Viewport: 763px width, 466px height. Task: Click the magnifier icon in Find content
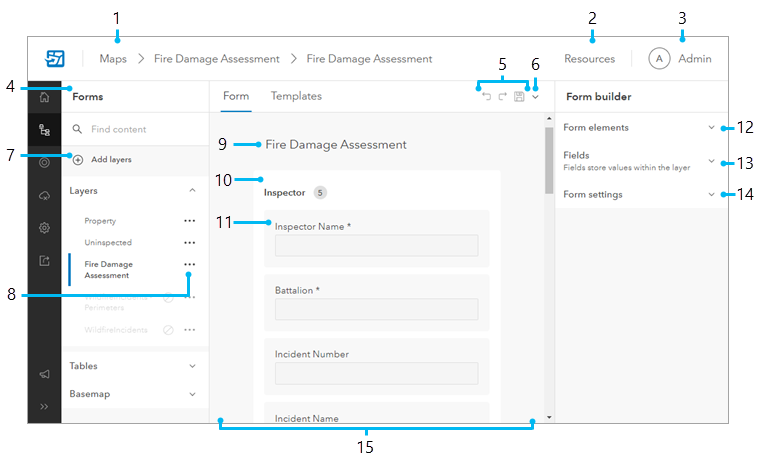pyautogui.click(x=77, y=129)
